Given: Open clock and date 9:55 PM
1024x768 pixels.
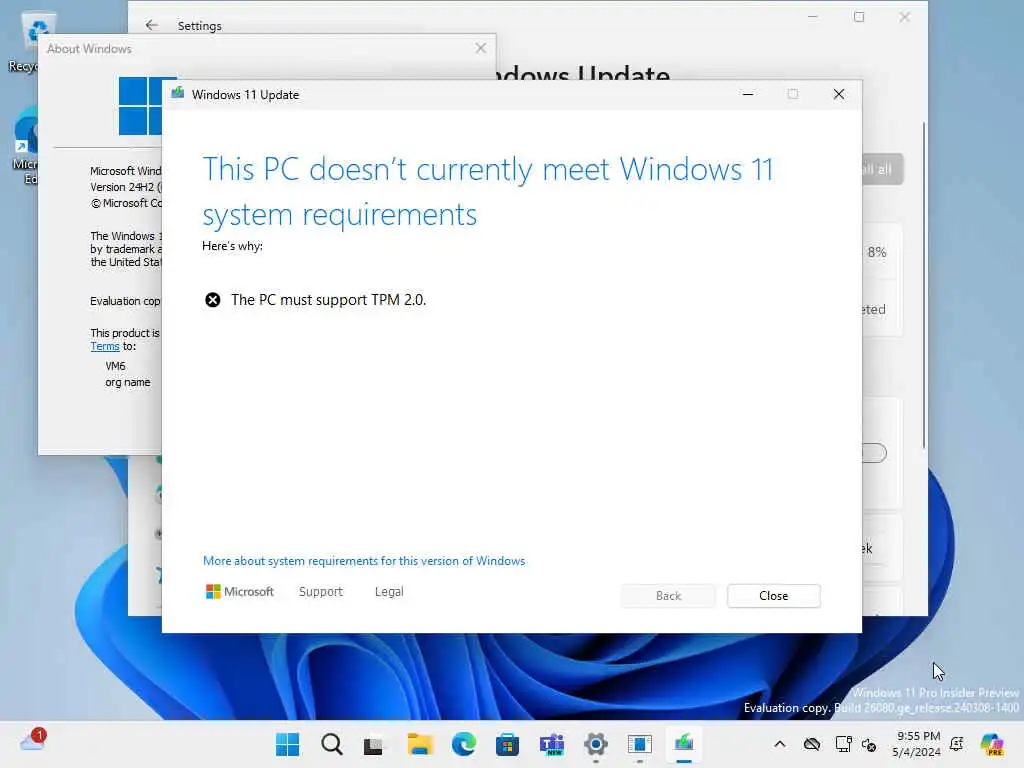Looking at the screenshot, I should click(x=916, y=744).
